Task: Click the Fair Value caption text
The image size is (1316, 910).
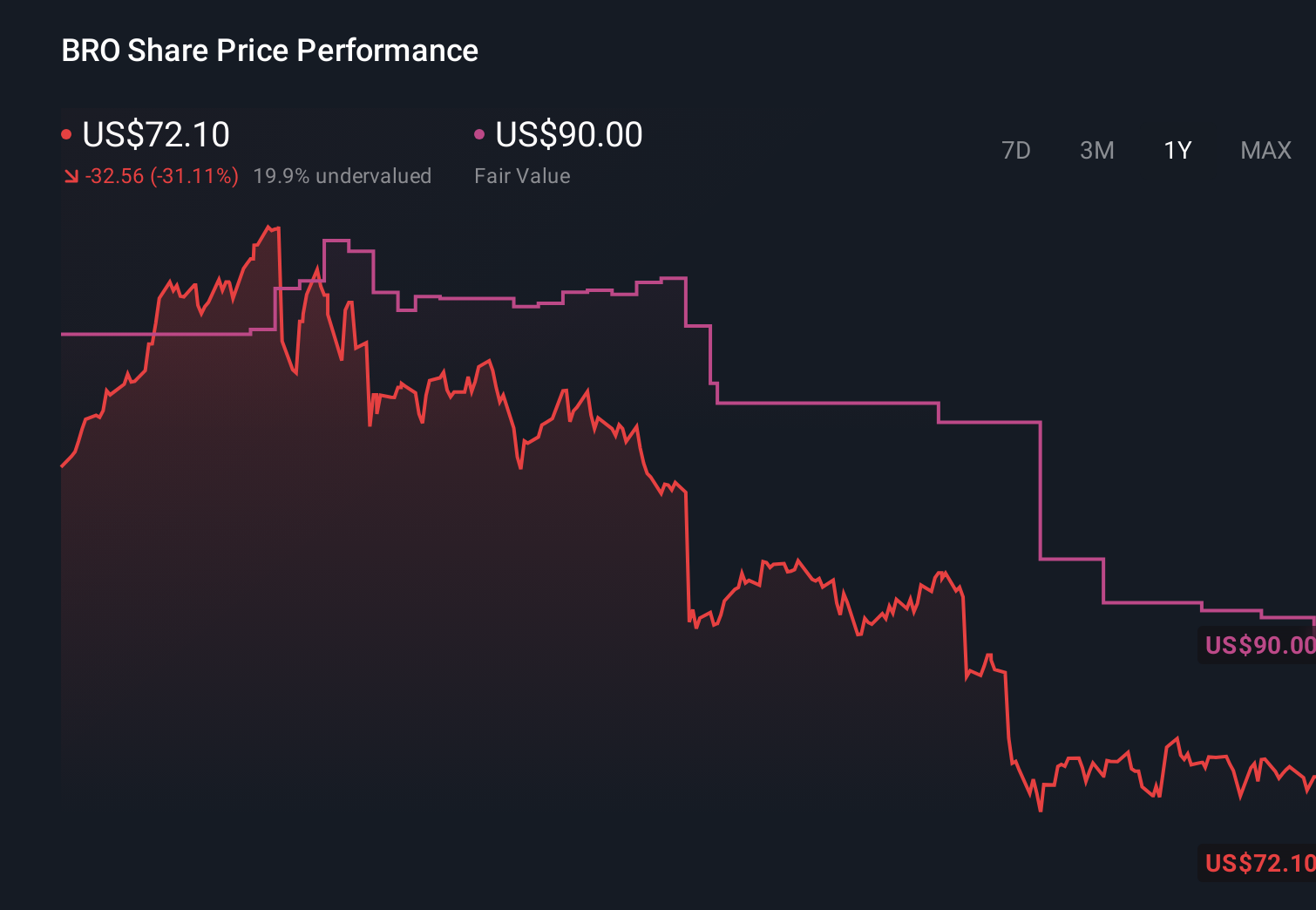Action: point(522,175)
